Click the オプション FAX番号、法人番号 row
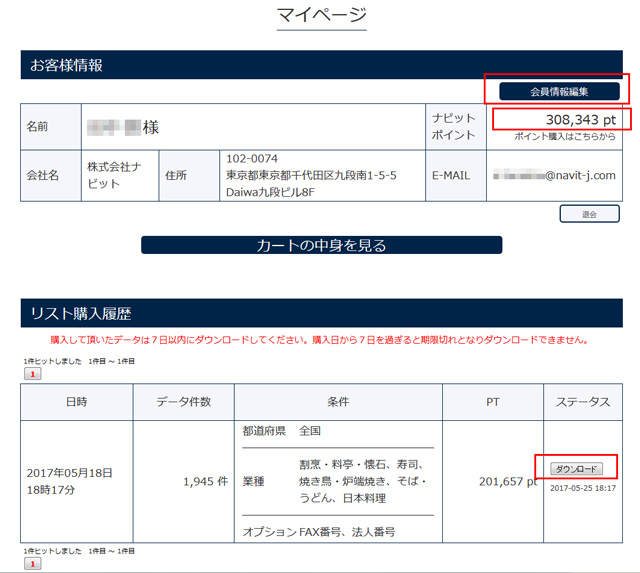Screen dimensions: 640x573 pyautogui.click(x=319, y=532)
